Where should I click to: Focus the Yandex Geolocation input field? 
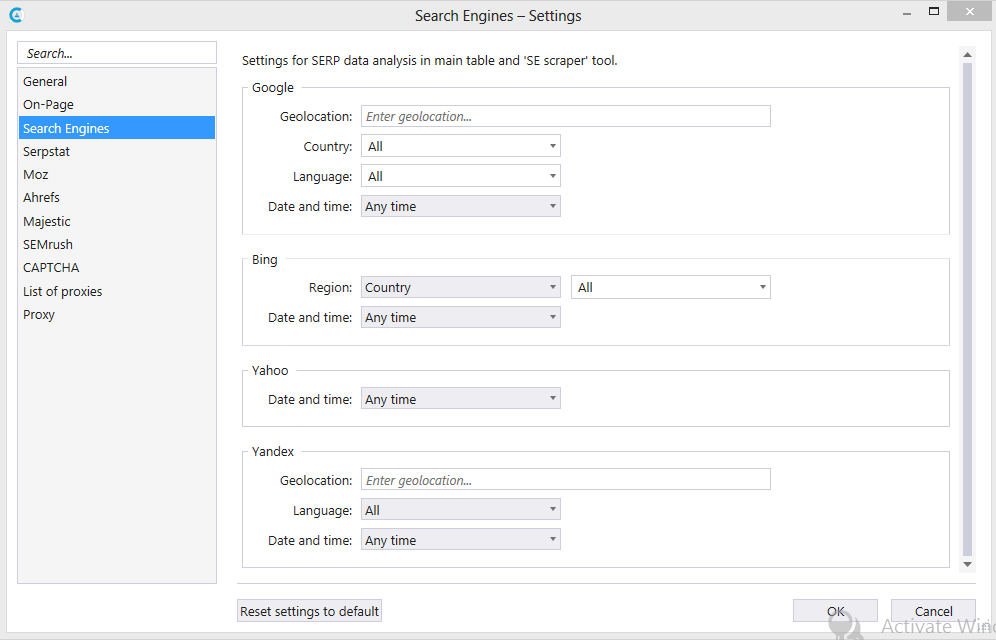coord(565,480)
